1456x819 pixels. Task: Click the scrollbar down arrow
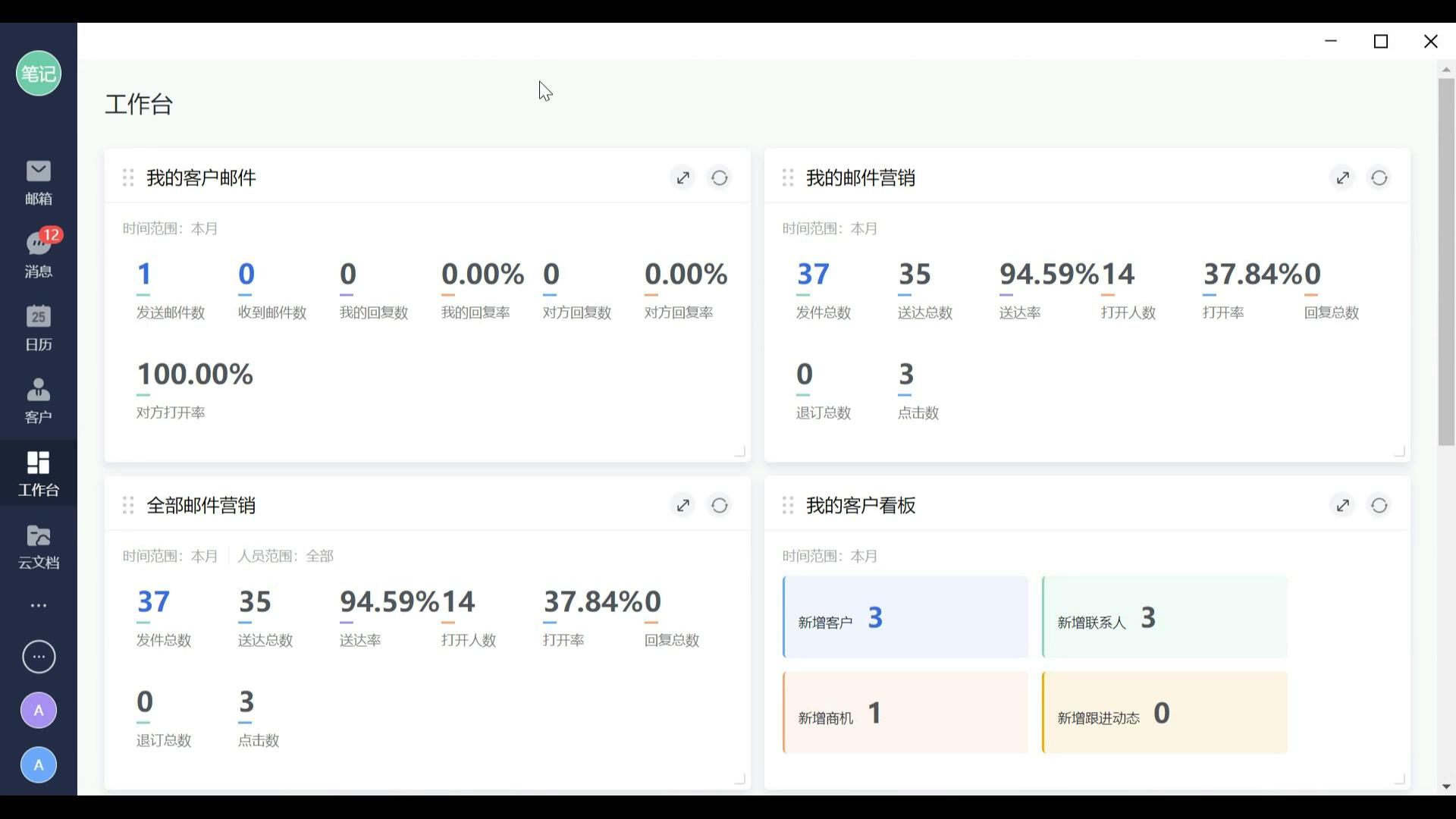[x=1446, y=787]
